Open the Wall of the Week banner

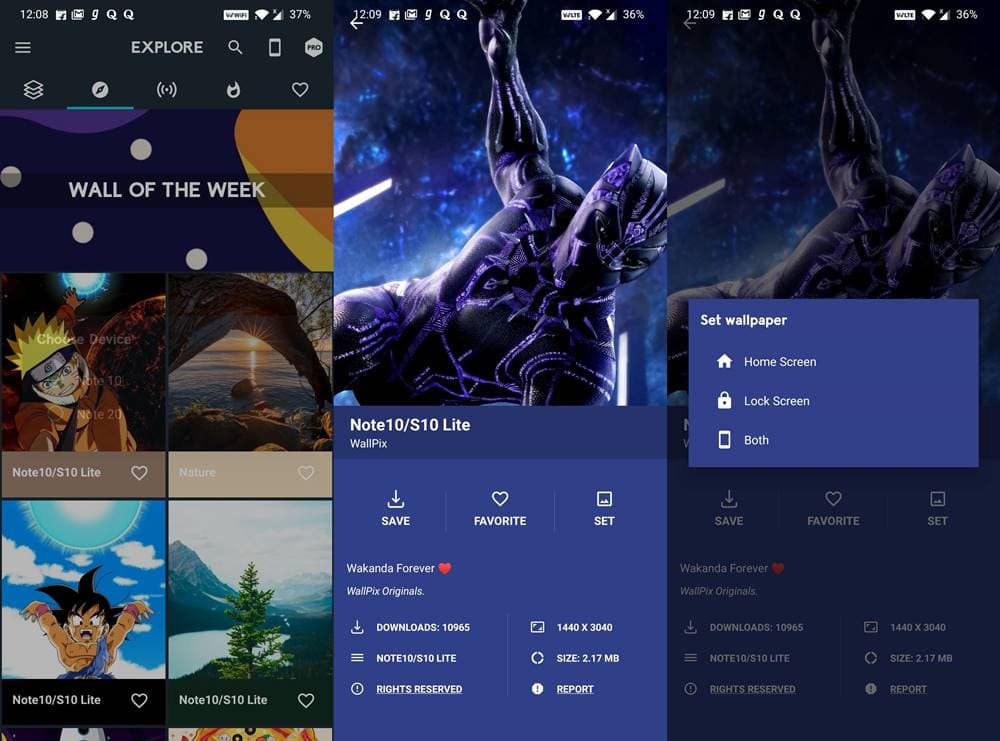tap(166, 190)
